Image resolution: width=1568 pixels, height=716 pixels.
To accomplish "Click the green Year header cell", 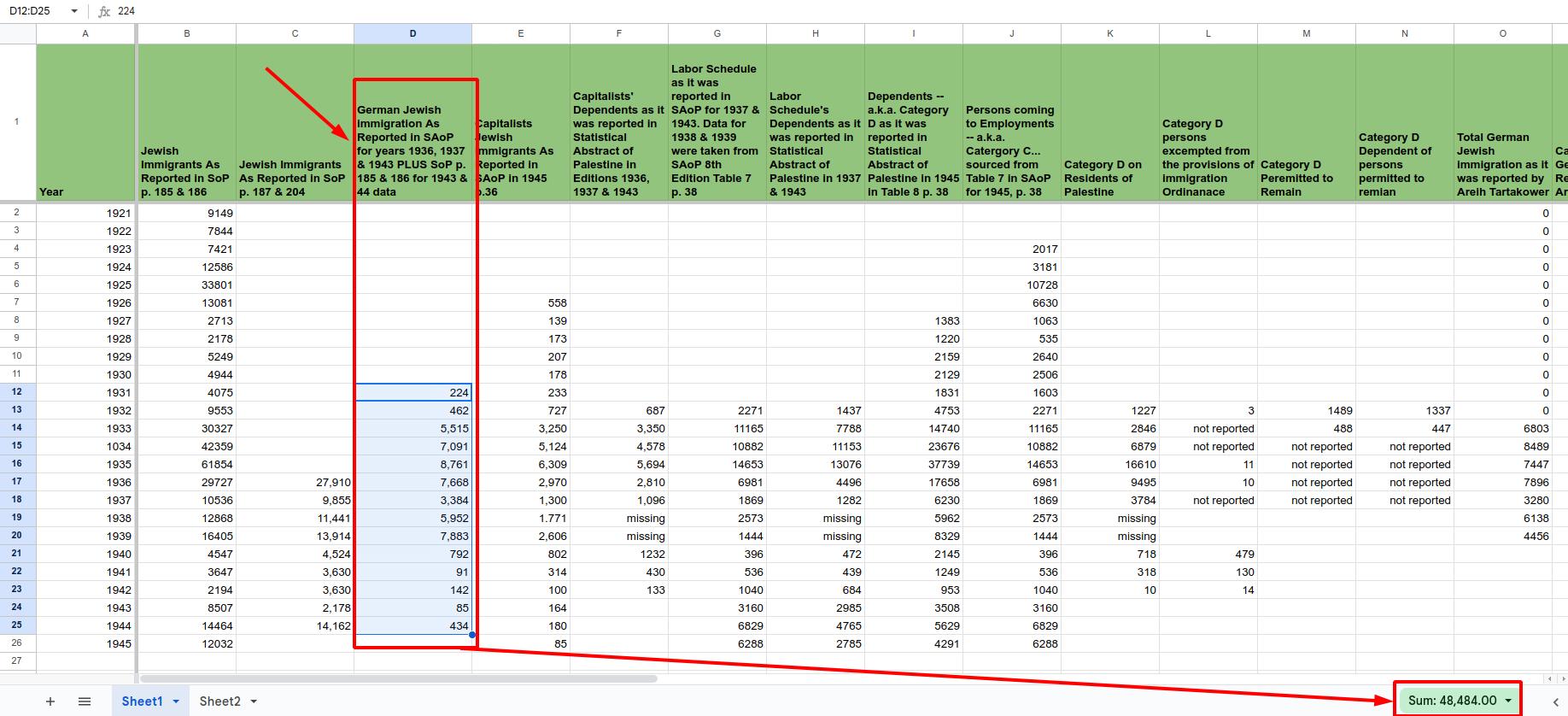I will pyautogui.click(x=85, y=122).
